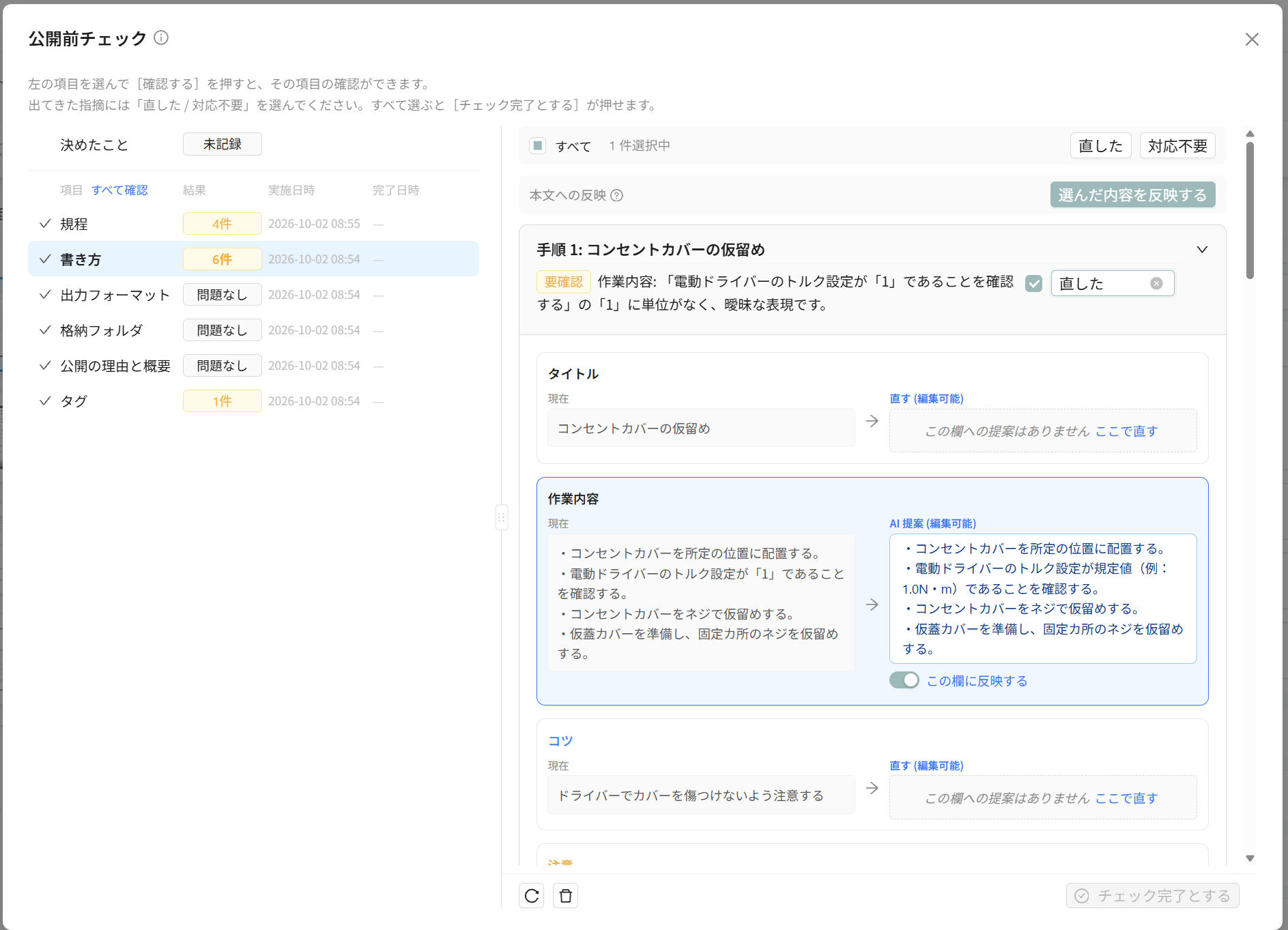This screenshot has width=1288, height=930.
Task: Collapse the 手順 1 section chevron
Action: [x=1202, y=250]
